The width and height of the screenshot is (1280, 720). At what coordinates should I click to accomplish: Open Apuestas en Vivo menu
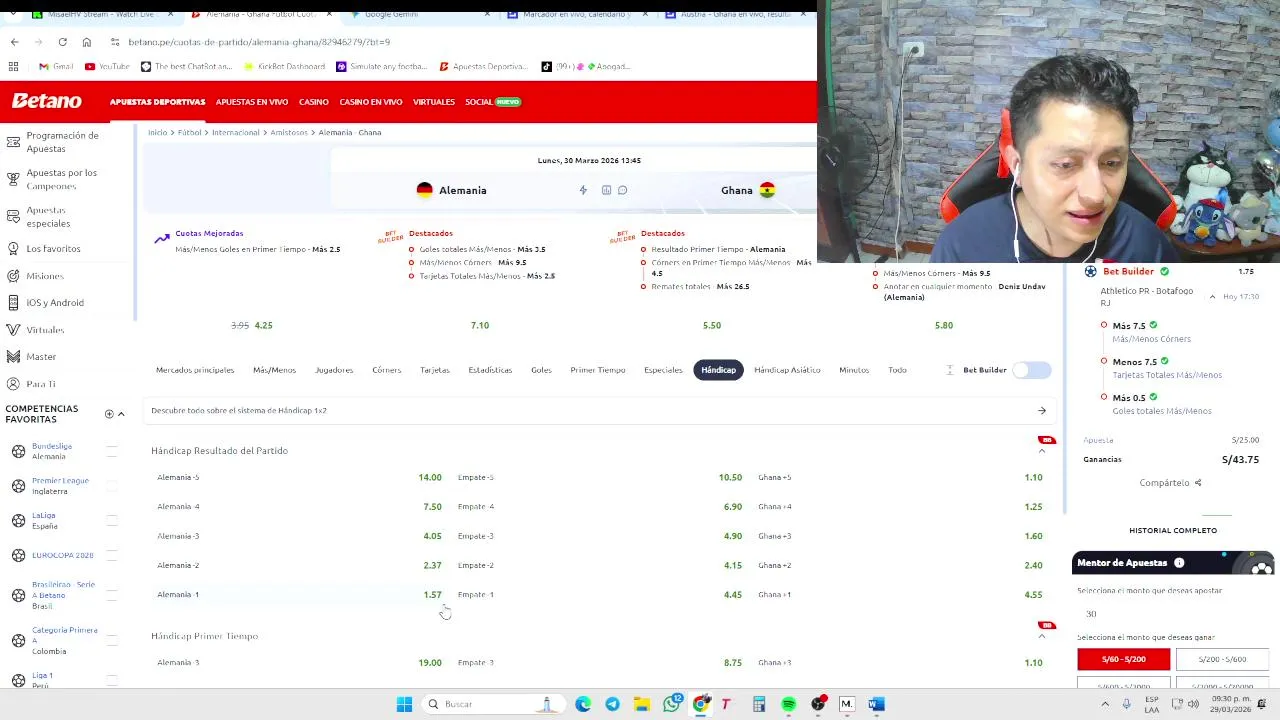[252, 102]
